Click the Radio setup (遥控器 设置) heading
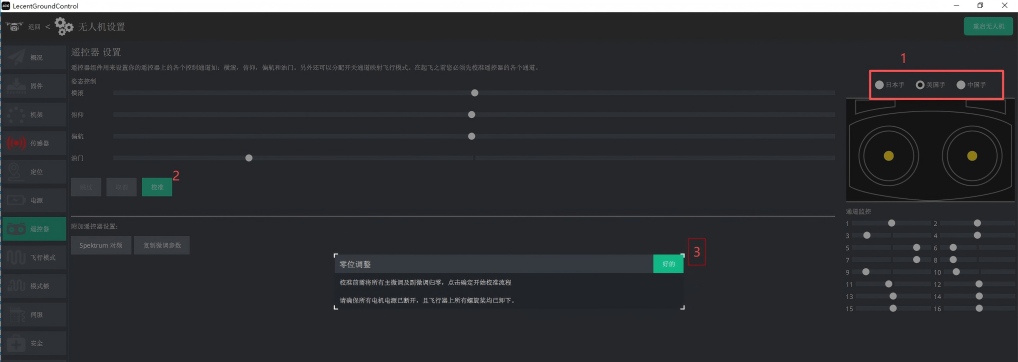This screenshot has height=362, width=1018. 96,52
